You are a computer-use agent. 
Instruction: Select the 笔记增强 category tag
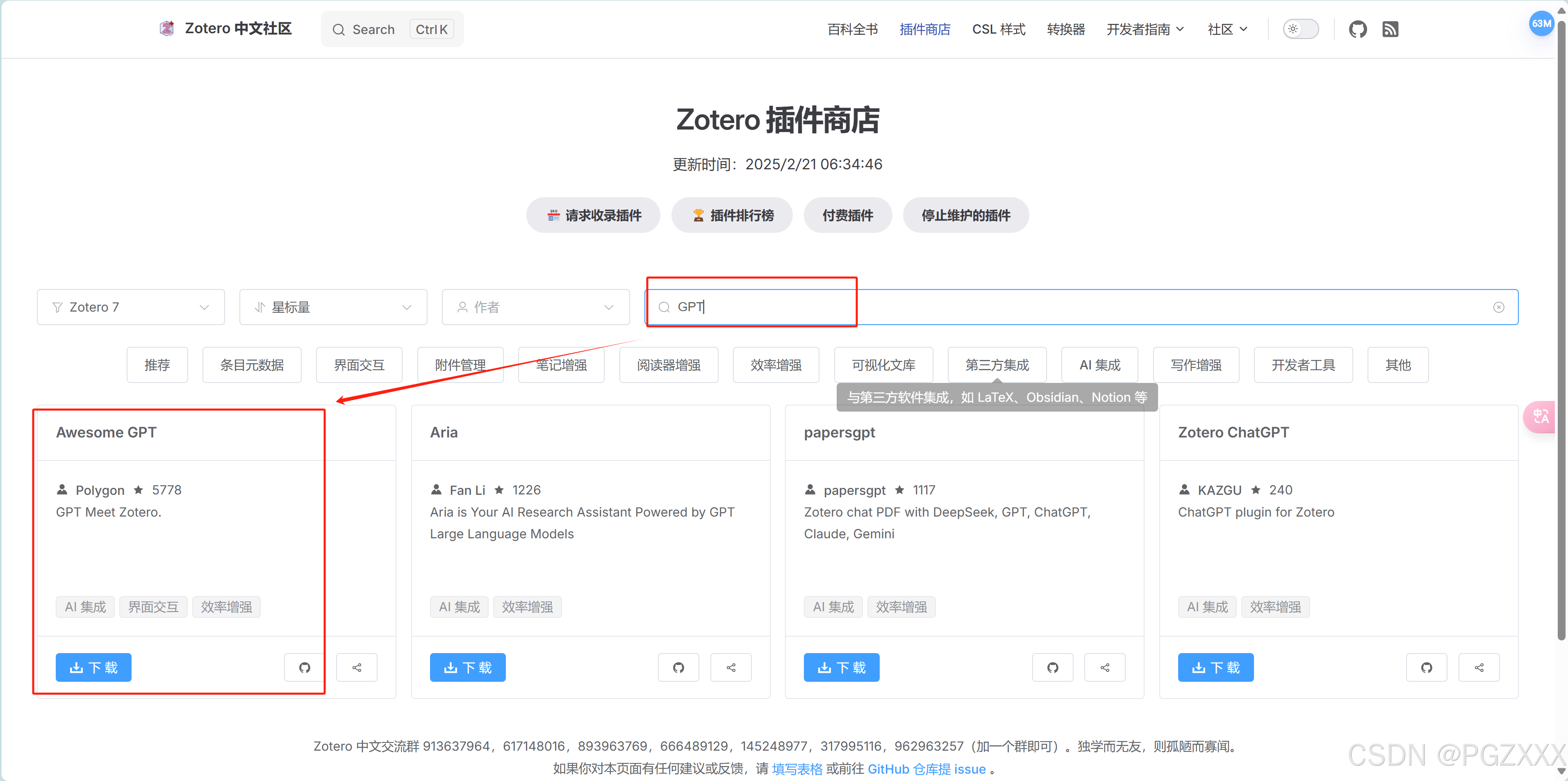561,365
